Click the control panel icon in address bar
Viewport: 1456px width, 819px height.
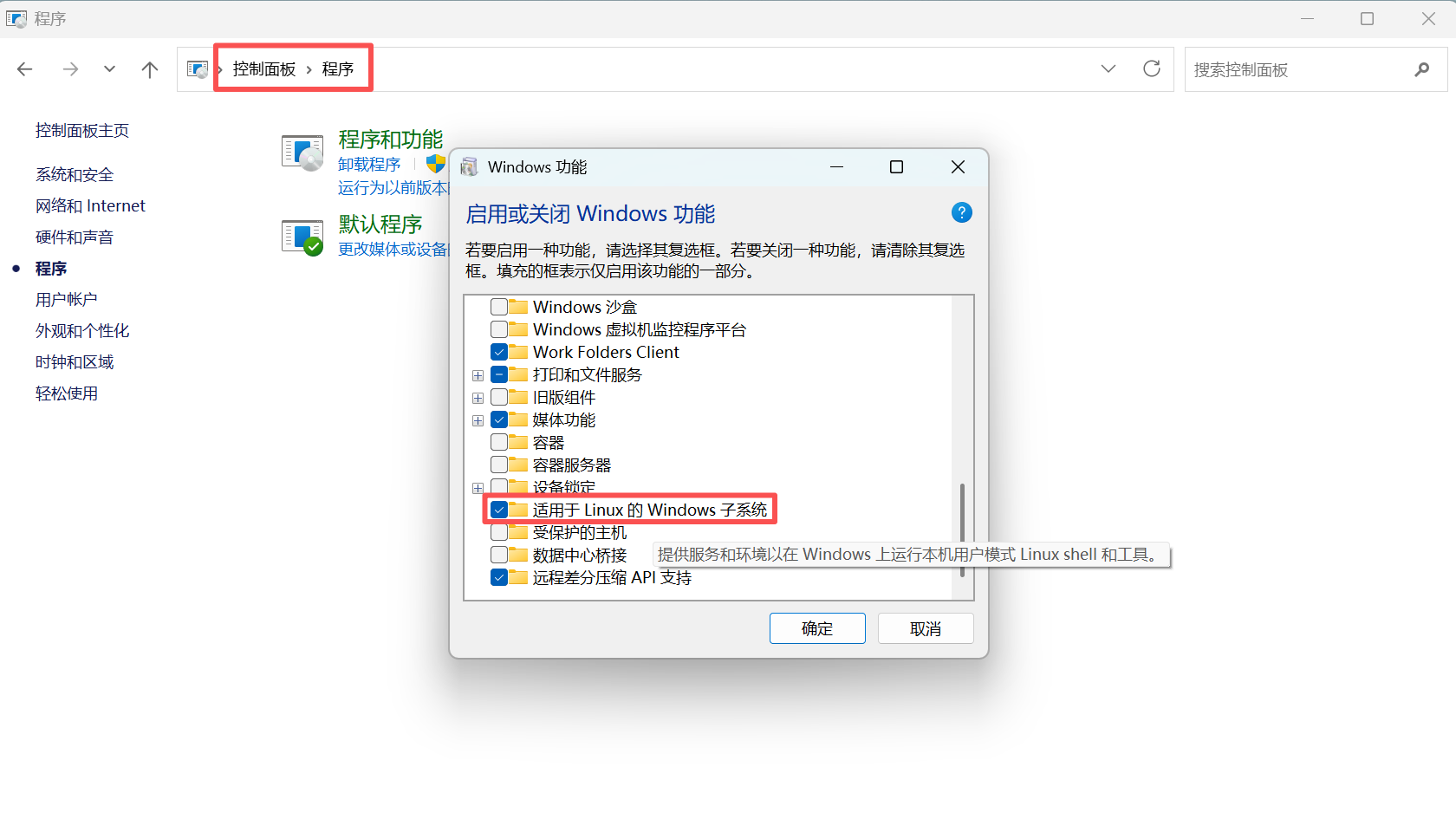pyautogui.click(x=198, y=69)
